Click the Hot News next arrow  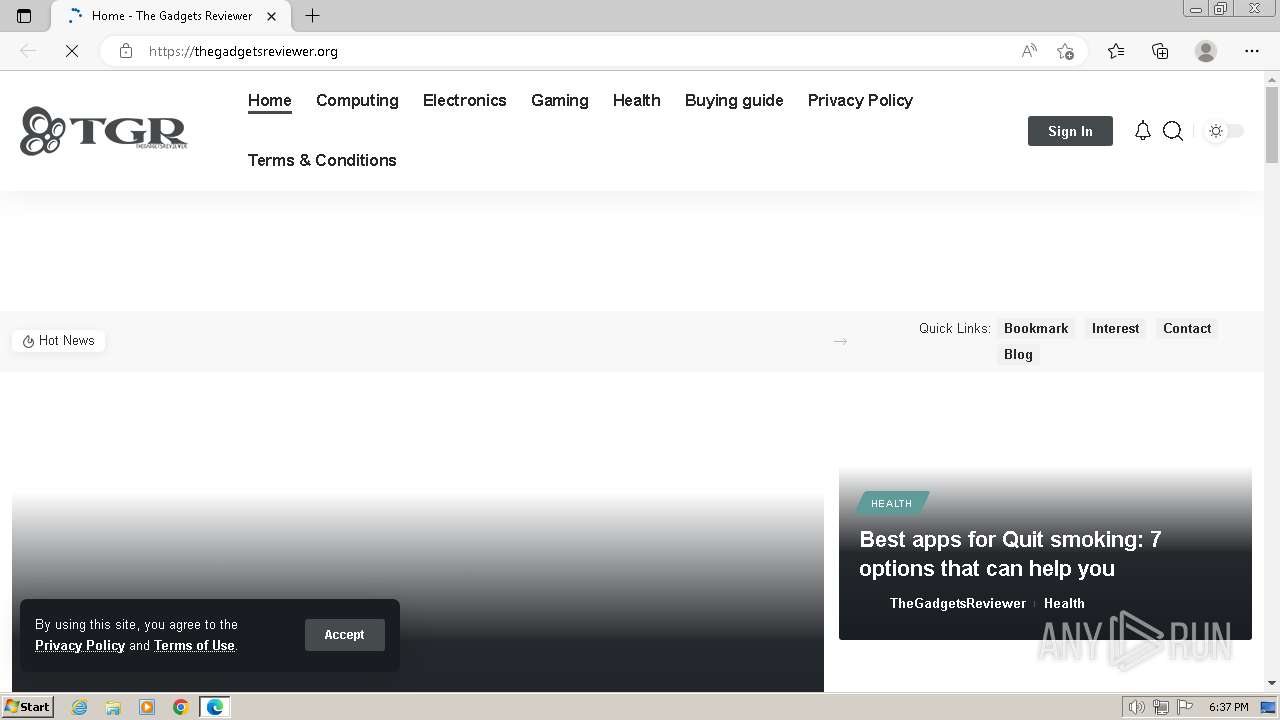click(x=840, y=341)
